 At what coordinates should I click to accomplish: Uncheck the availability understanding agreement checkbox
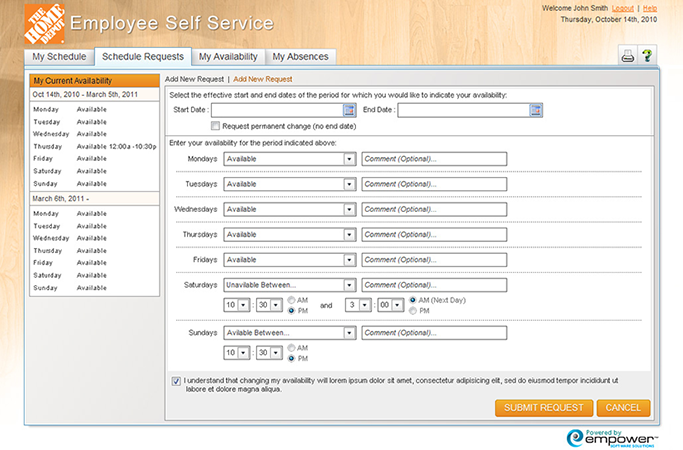[x=177, y=380]
